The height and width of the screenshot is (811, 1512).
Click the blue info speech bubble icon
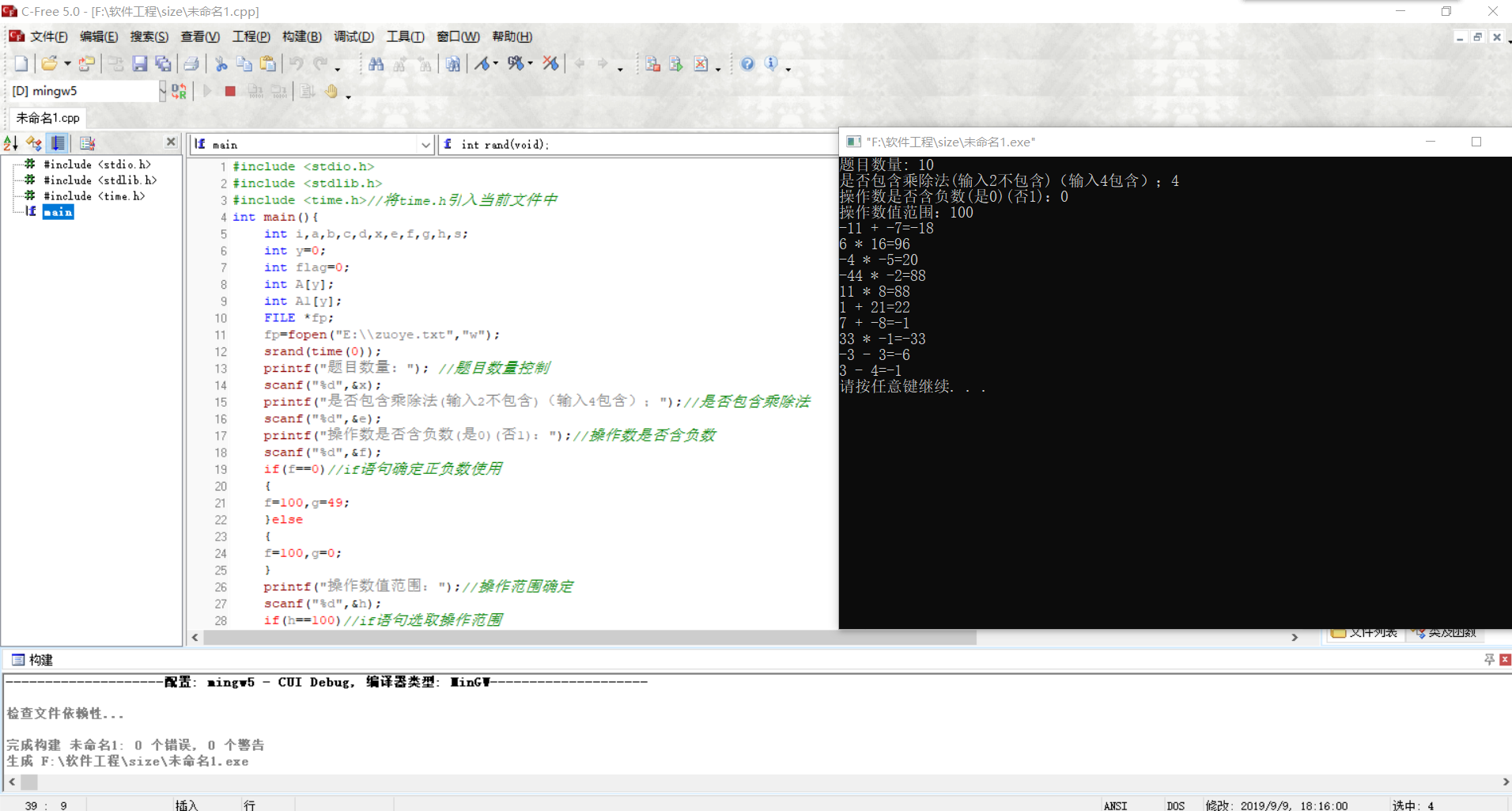771,64
